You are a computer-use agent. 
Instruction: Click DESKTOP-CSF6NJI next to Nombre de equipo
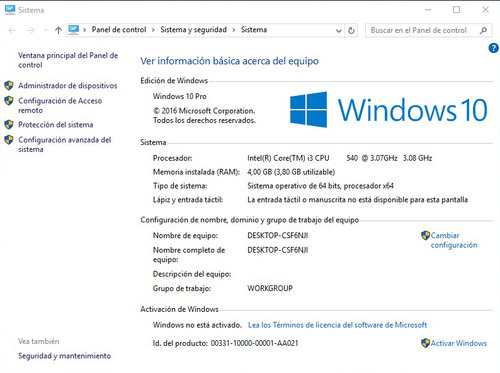(x=278, y=235)
